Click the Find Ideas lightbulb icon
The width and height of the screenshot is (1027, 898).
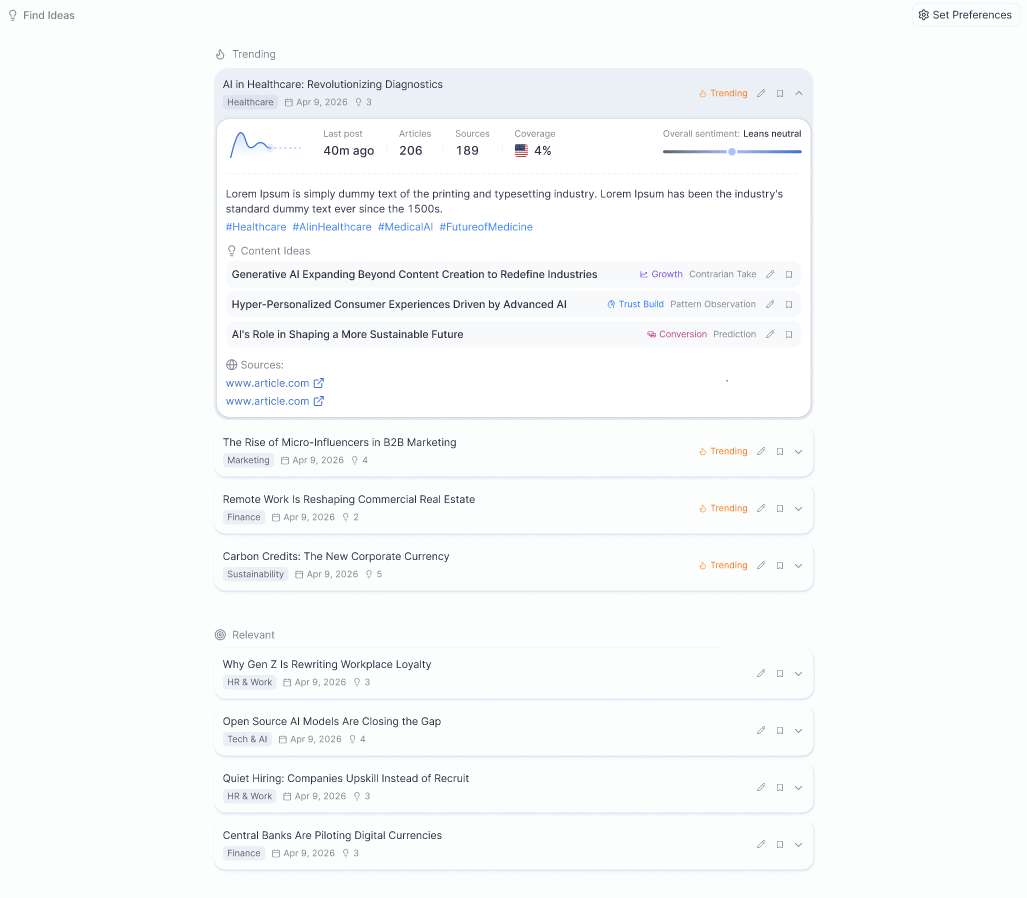[12, 15]
